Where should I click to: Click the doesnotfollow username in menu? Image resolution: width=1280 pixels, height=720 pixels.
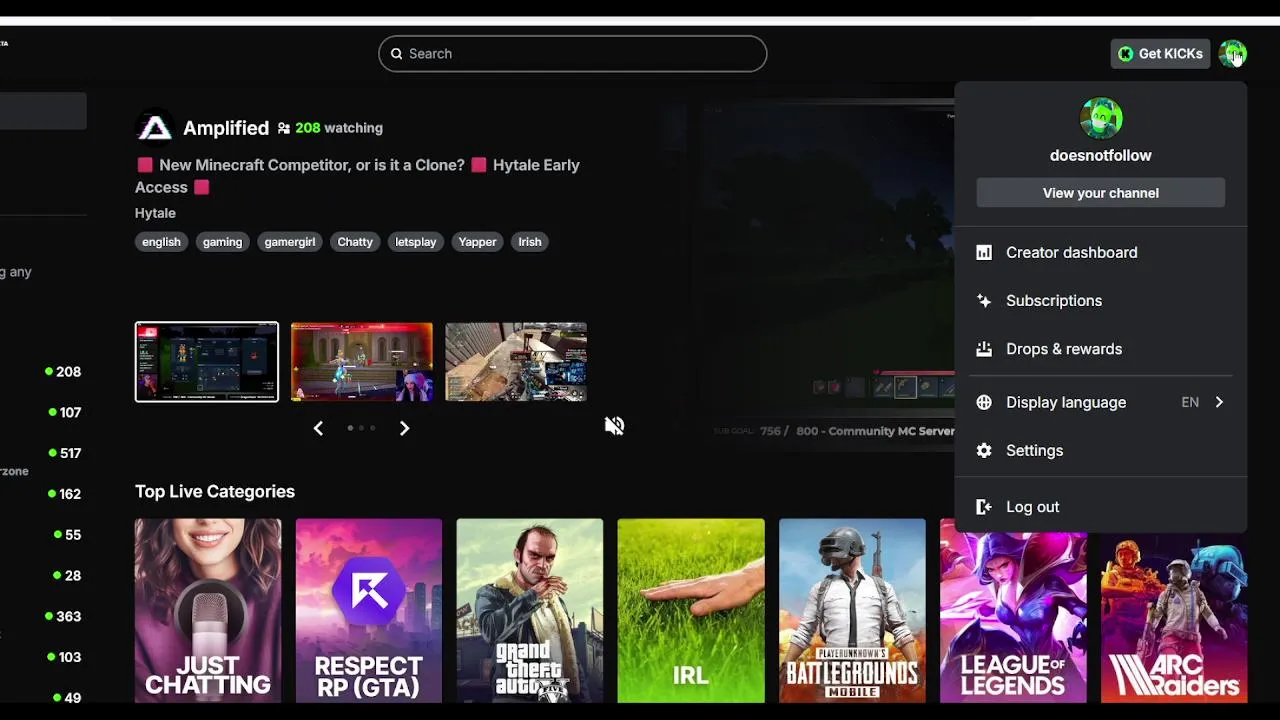[x=1100, y=156]
